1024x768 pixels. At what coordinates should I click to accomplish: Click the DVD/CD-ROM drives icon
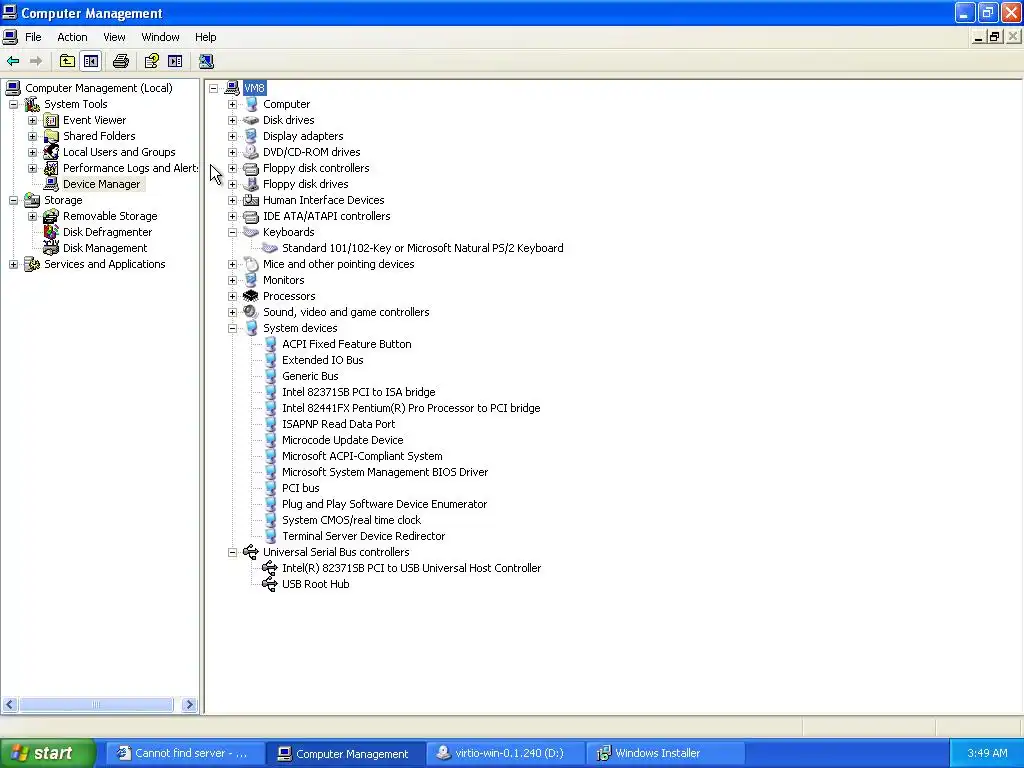(251, 152)
